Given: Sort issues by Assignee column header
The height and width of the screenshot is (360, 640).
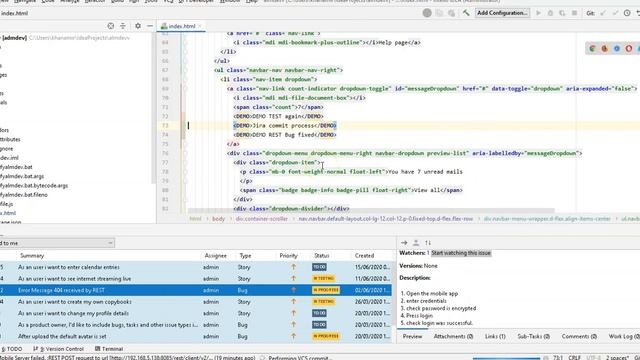Looking at the screenshot, I should [x=216, y=256].
